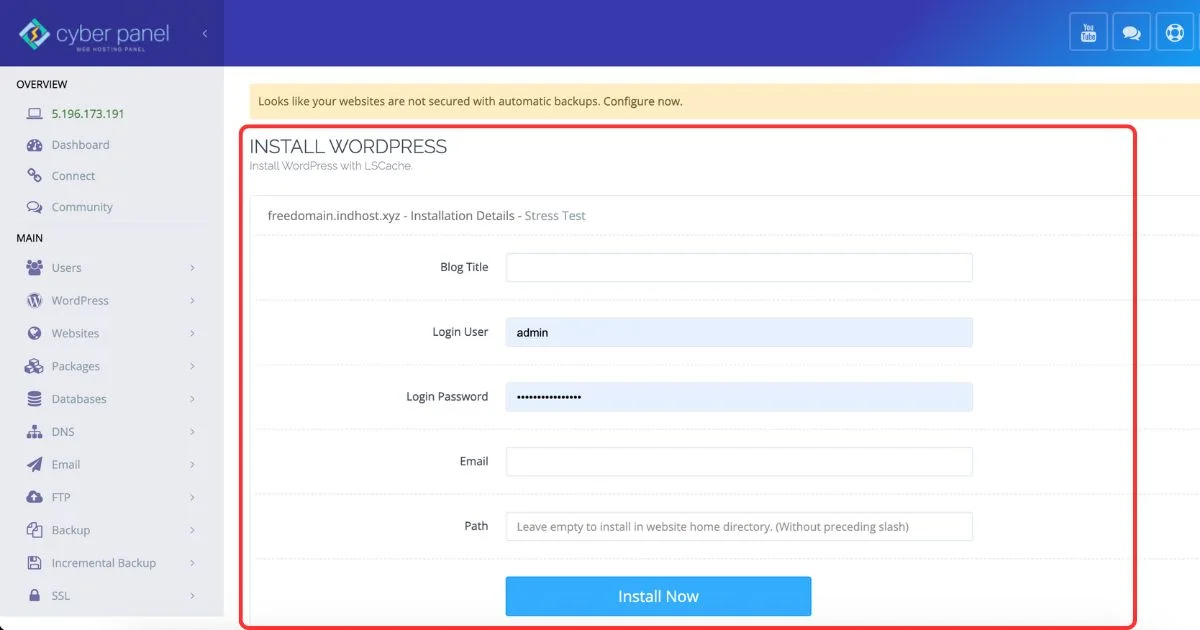
Task: Click the Configure now backup notice
Action: coord(643,101)
